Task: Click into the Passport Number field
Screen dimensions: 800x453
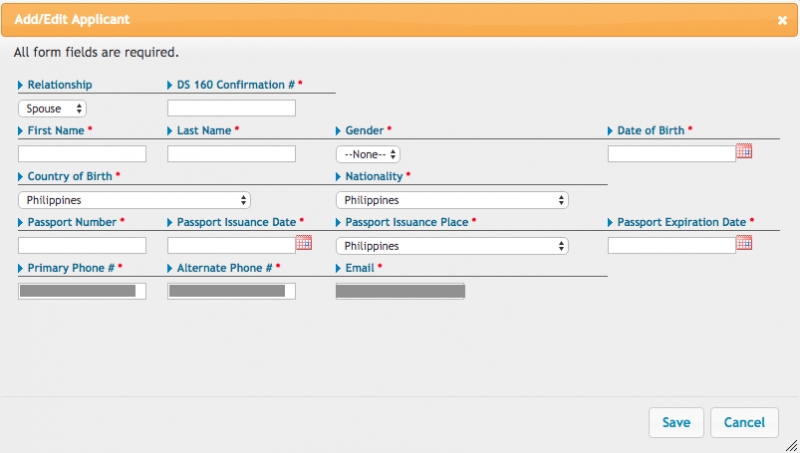Action: [82, 245]
